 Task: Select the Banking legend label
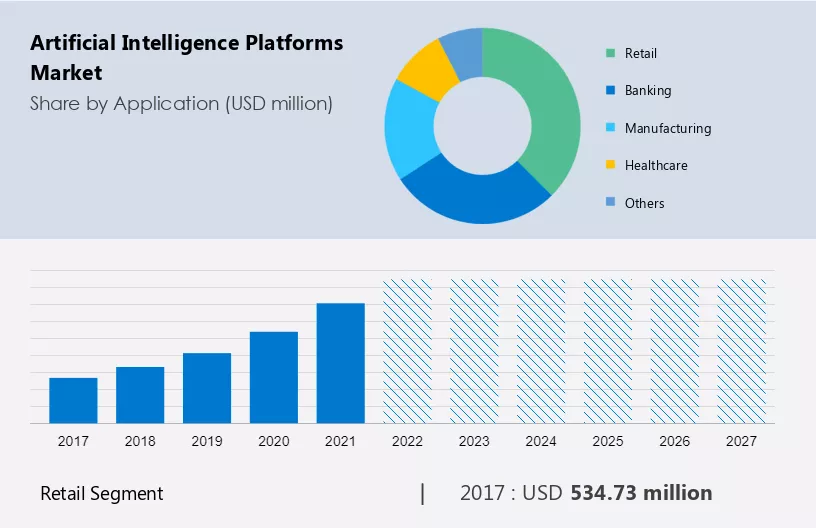(x=648, y=91)
